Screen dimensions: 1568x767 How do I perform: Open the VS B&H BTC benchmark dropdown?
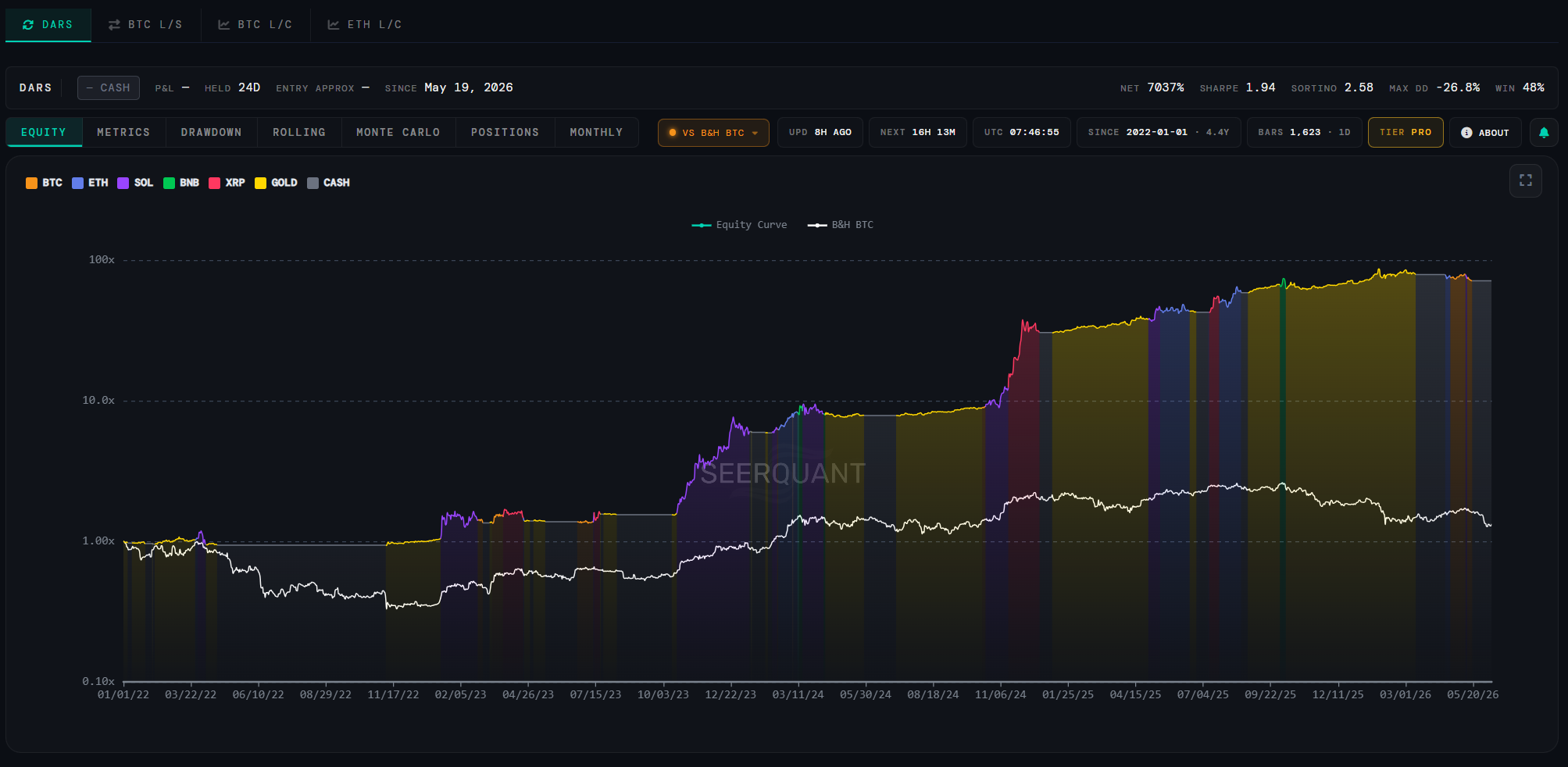point(713,133)
